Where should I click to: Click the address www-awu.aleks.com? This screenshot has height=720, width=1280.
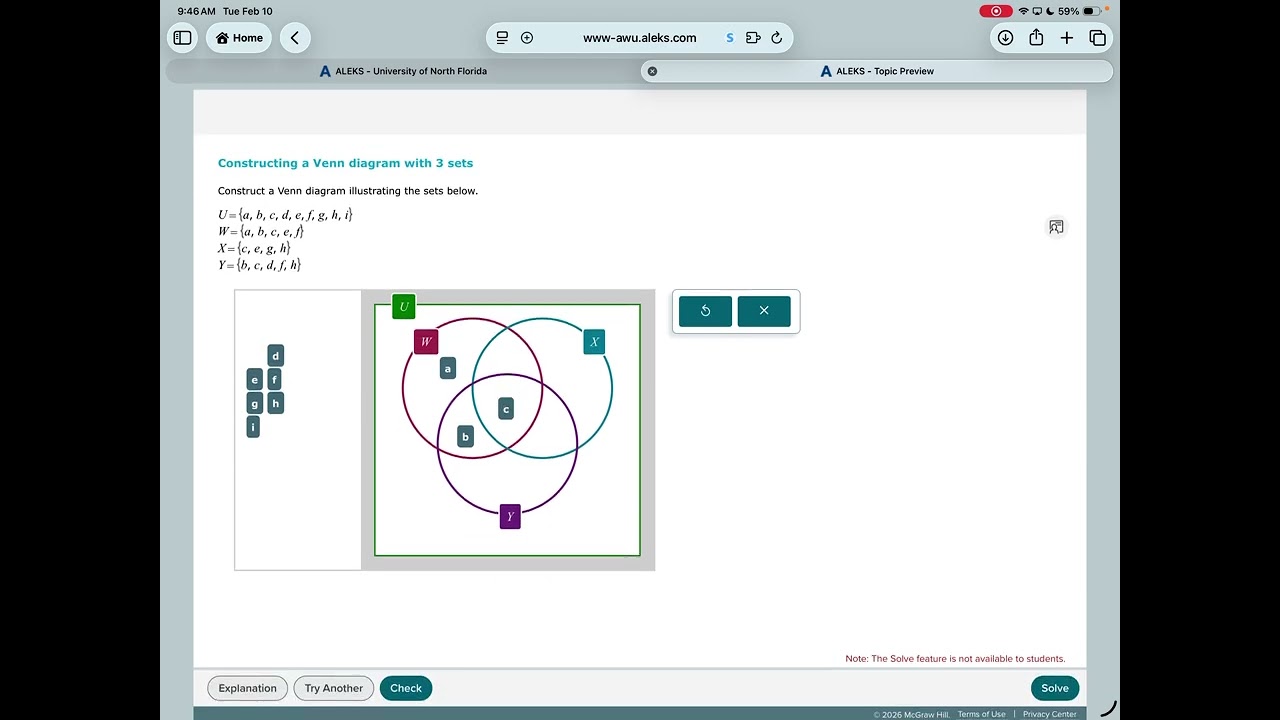[640, 38]
